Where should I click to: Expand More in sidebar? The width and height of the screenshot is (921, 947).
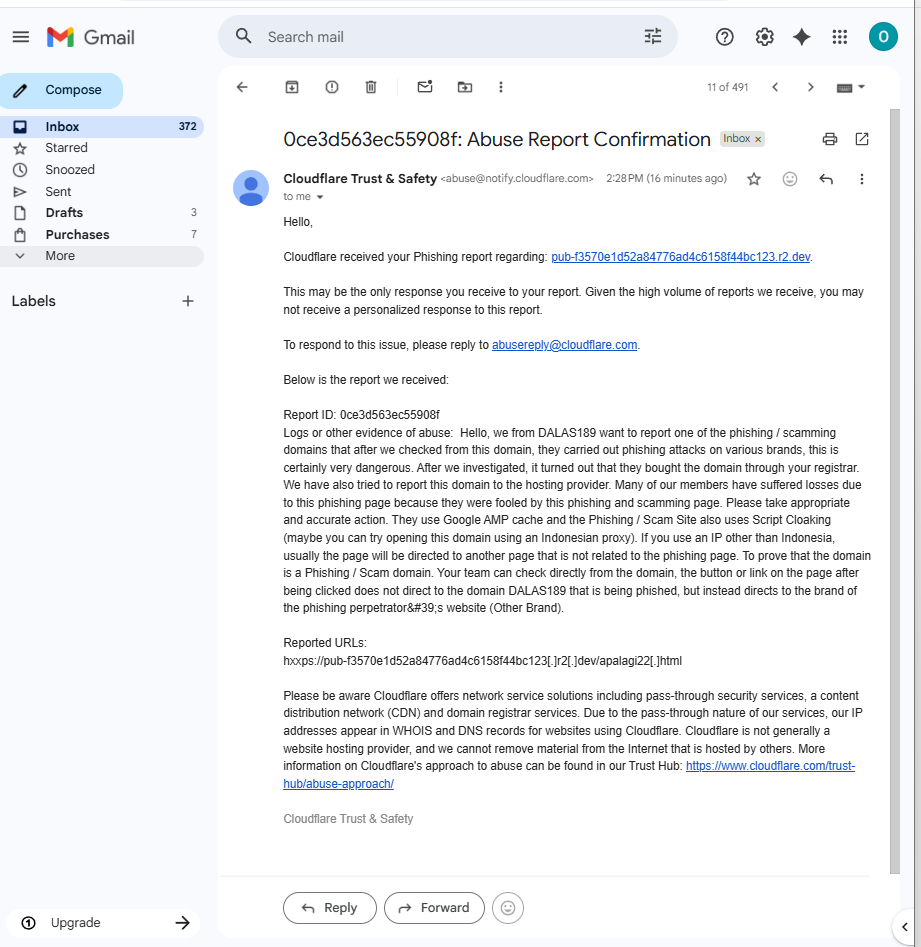coord(101,255)
